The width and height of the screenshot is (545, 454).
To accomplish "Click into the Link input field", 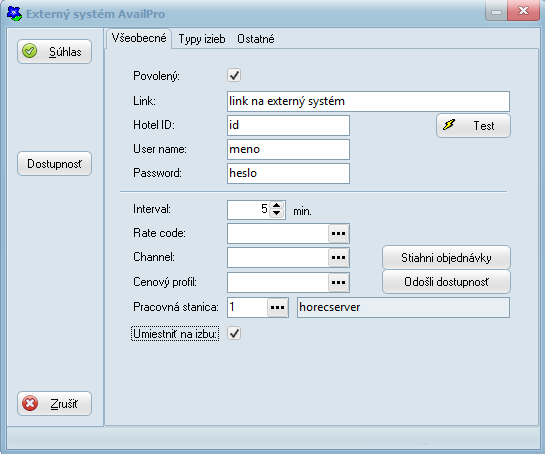I will (x=368, y=101).
